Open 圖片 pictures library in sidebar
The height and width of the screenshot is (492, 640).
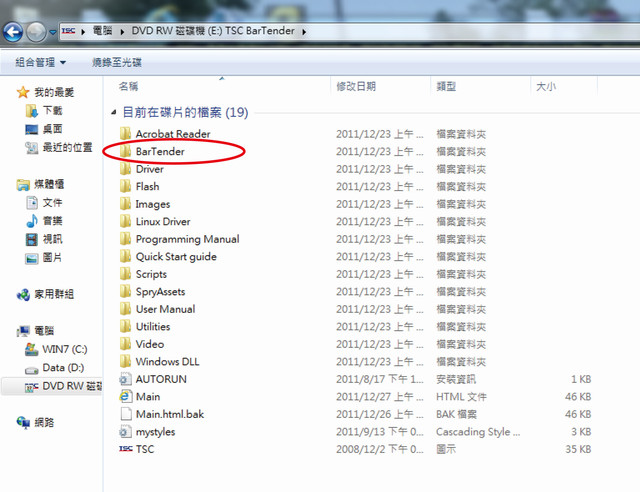(x=44, y=258)
